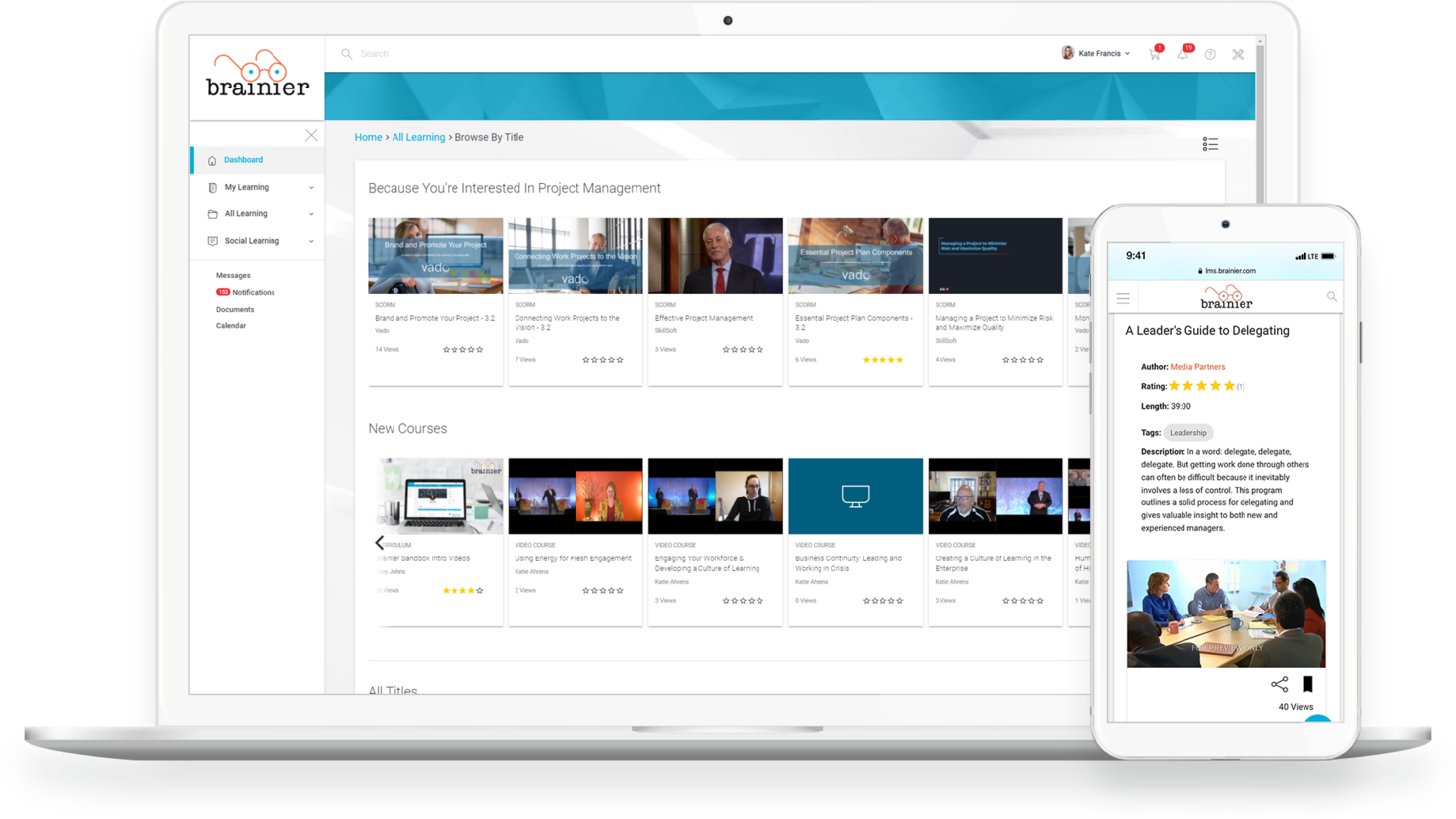Screen dimensions: 1456x819
Task: Expand the All Learning section
Action: click(x=245, y=213)
